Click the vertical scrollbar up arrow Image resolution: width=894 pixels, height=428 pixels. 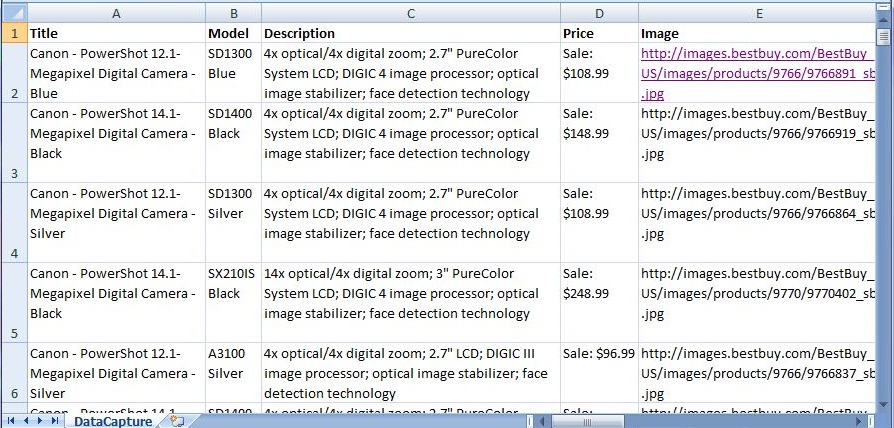tap(884, 21)
